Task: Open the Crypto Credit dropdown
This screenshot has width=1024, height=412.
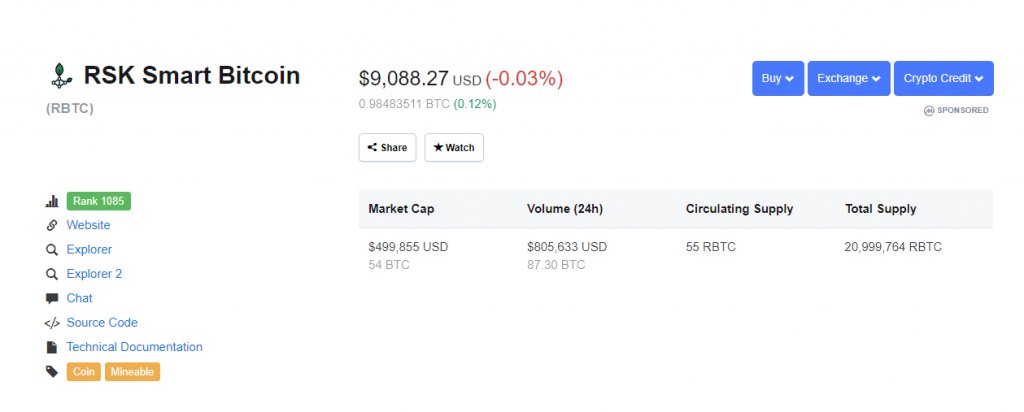Action: 943,78
